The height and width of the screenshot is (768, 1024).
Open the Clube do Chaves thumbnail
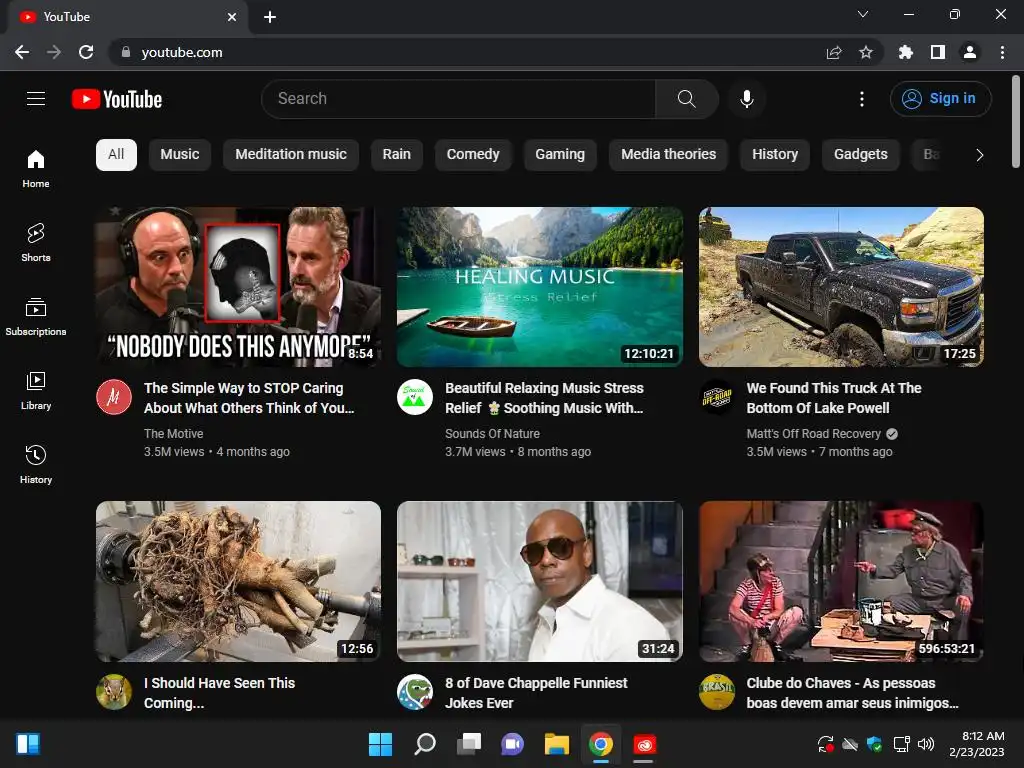(841, 581)
